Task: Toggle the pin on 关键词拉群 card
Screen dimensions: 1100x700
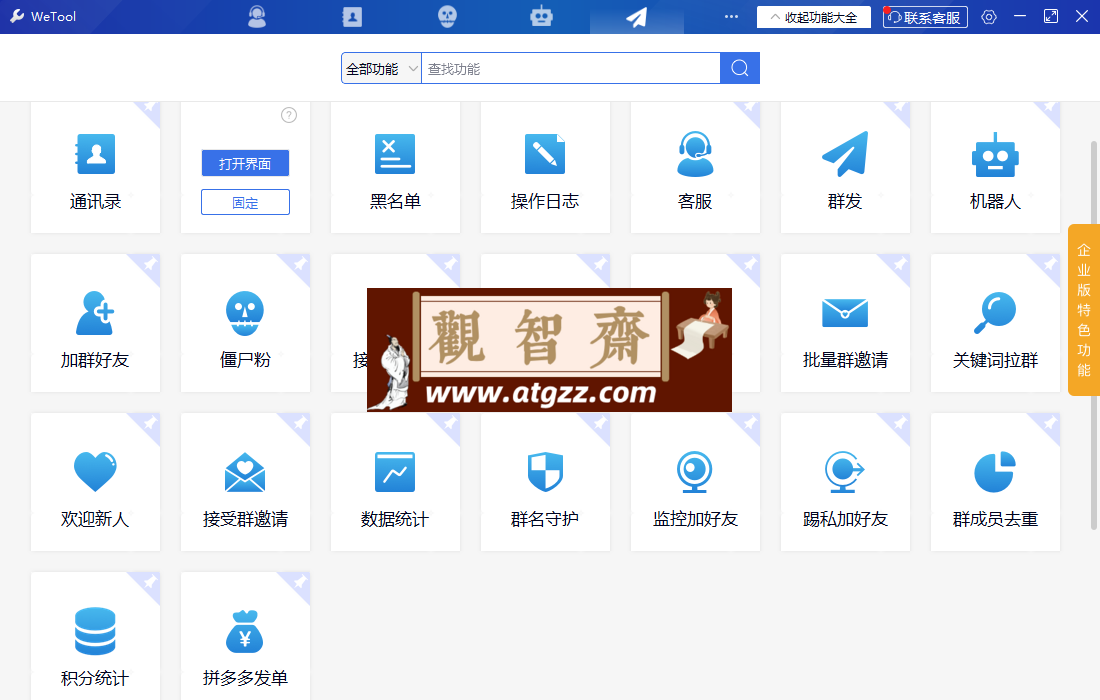Action: [x=1049, y=264]
